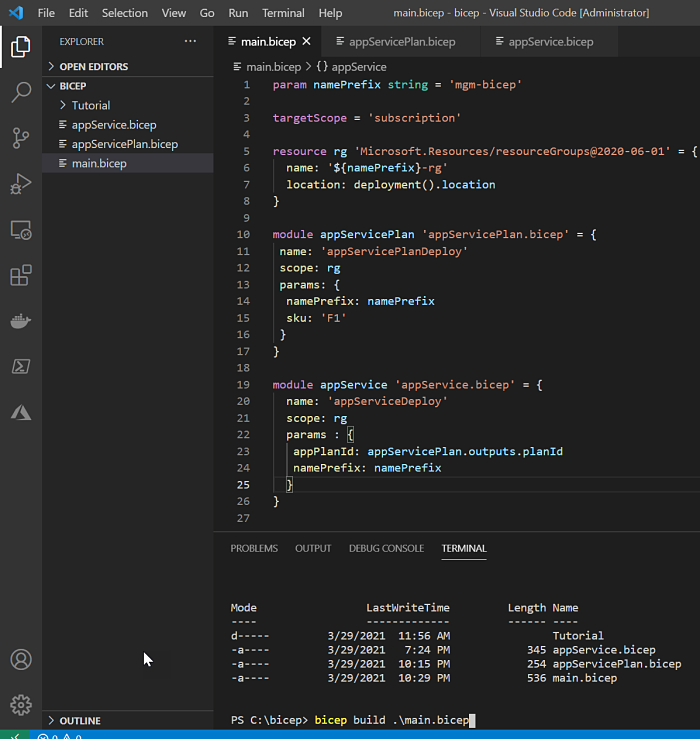Expand the Outline section
This screenshot has width=700, height=739.
pos(79,720)
